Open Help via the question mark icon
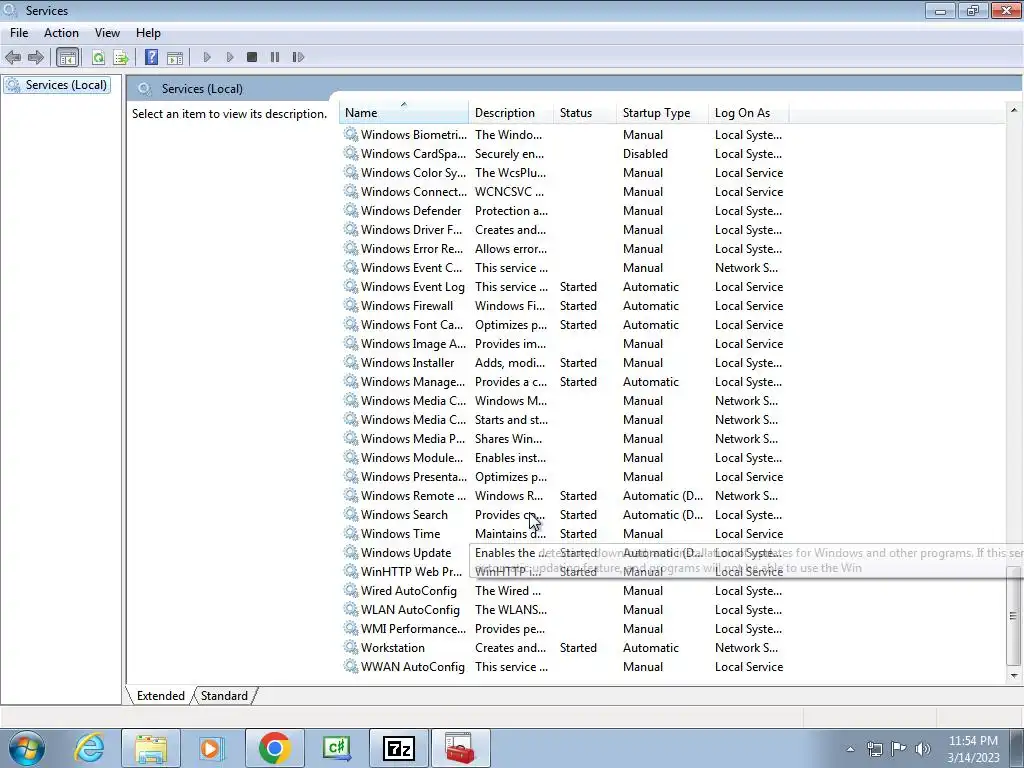1024x768 pixels. (x=152, y=57)
